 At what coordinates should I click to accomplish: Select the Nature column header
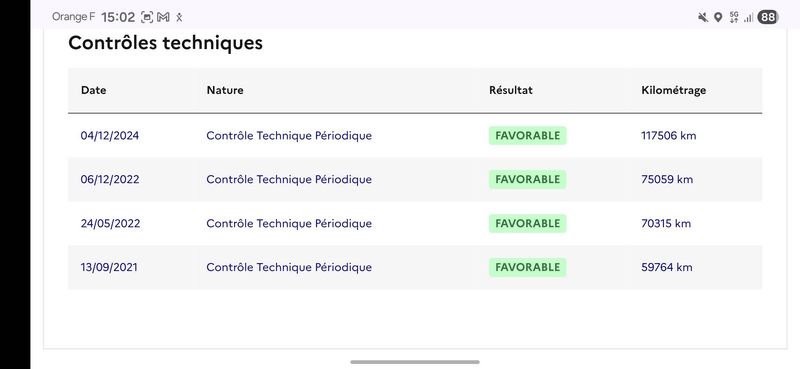224,90
